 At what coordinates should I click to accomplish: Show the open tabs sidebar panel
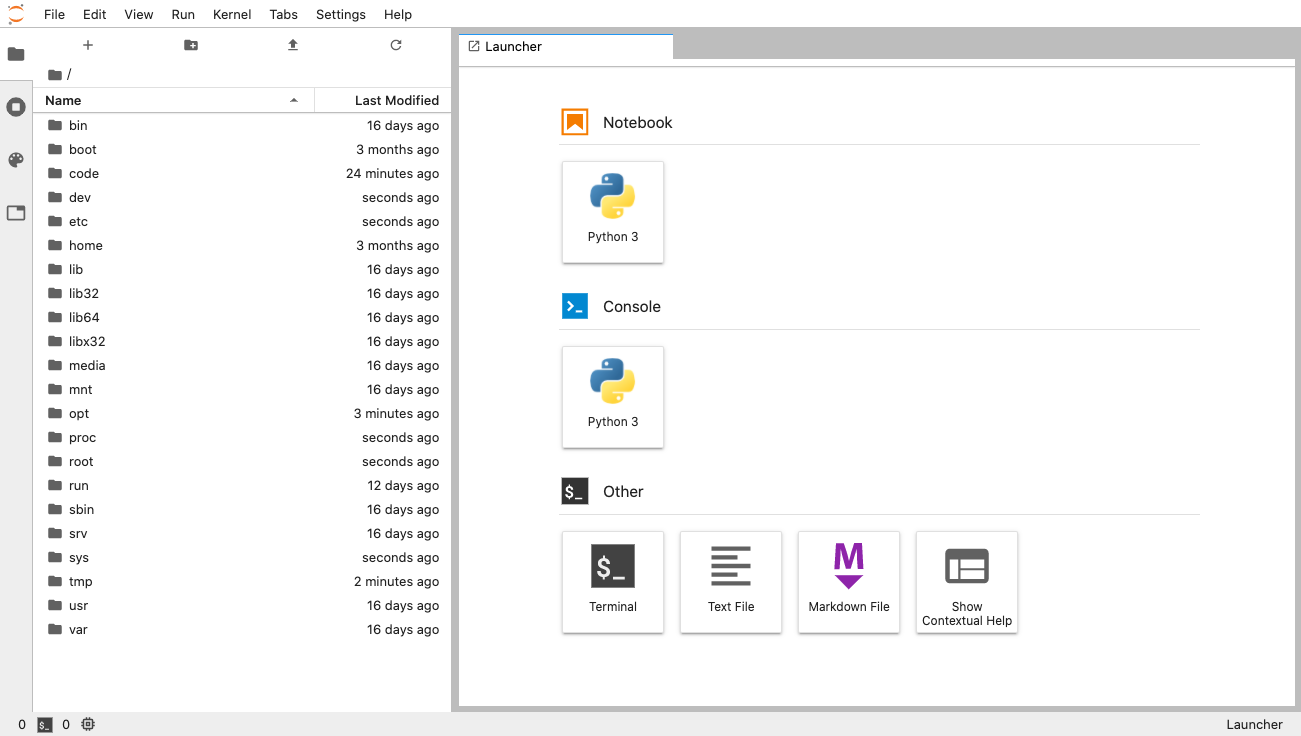15,213
